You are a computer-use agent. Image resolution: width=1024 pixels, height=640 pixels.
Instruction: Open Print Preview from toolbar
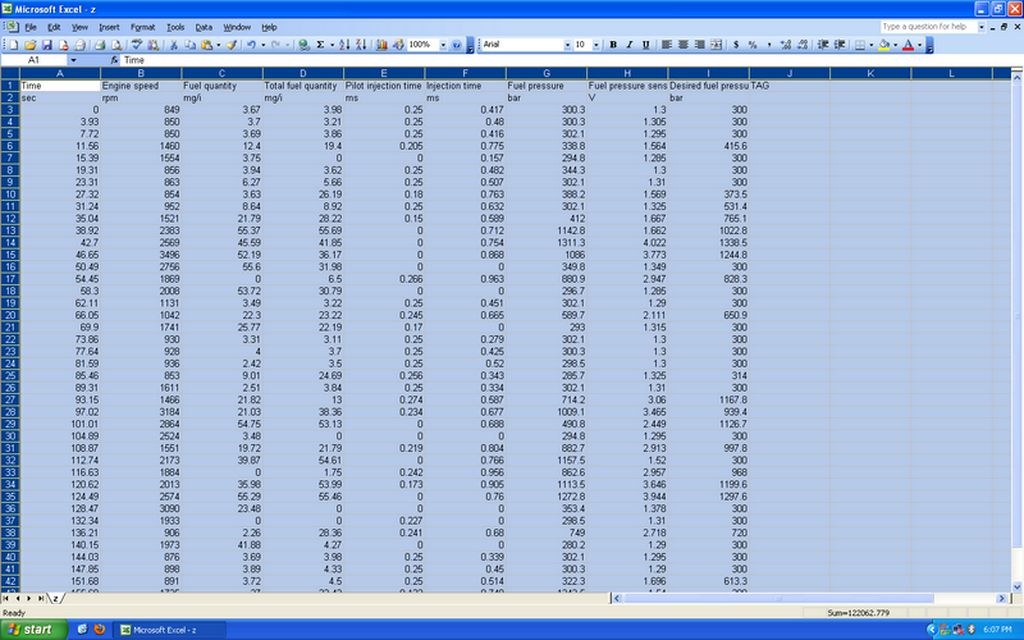116,44
